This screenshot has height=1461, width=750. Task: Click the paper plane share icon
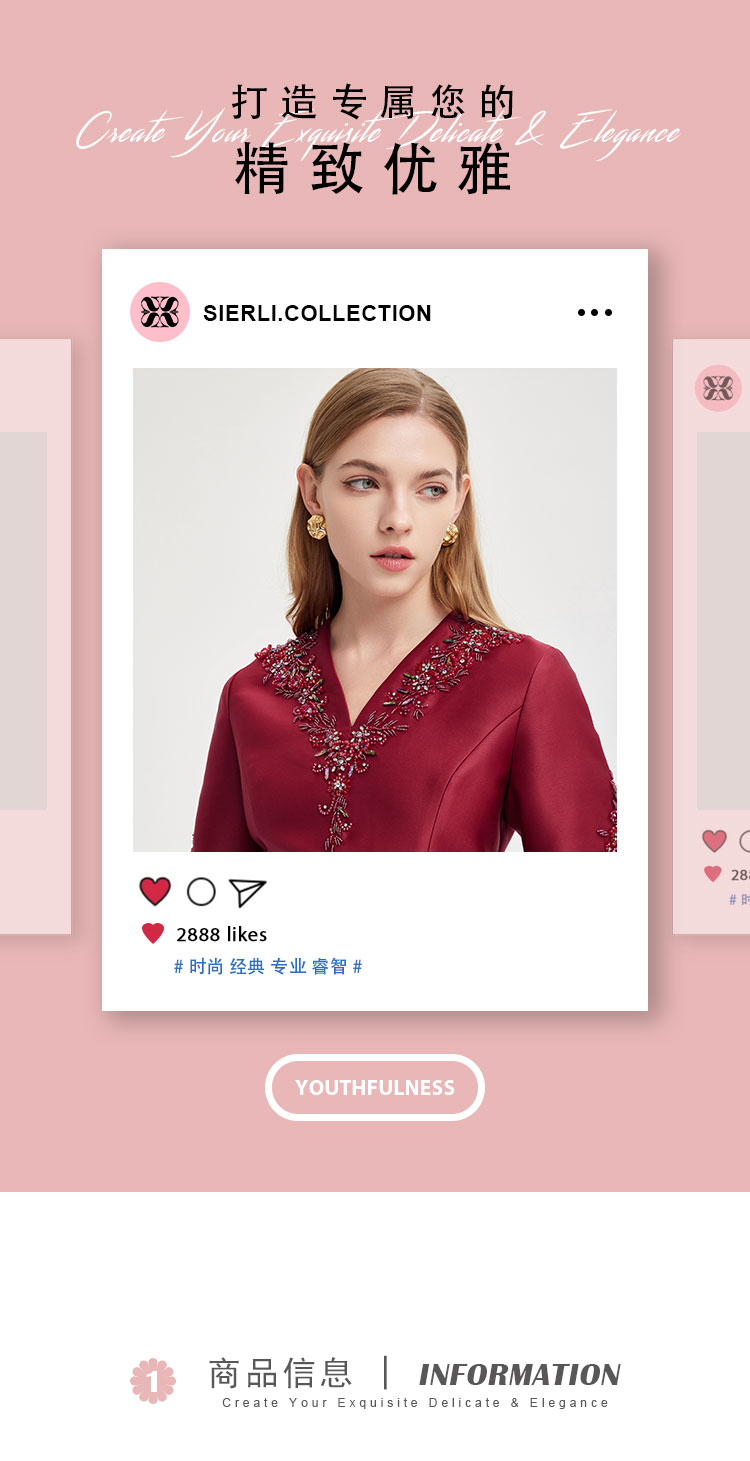point(247,892)
